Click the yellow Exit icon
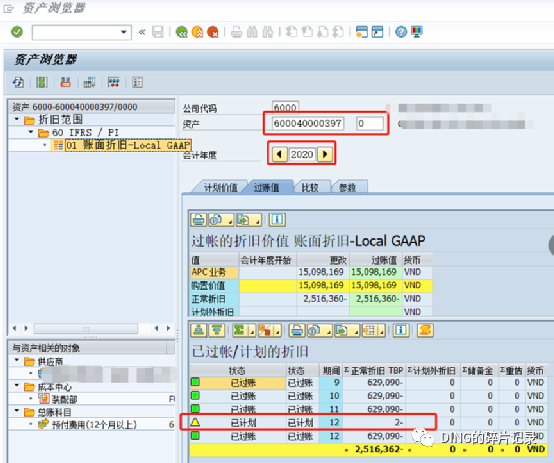This screenshot has height=463, width=554. 197,32
